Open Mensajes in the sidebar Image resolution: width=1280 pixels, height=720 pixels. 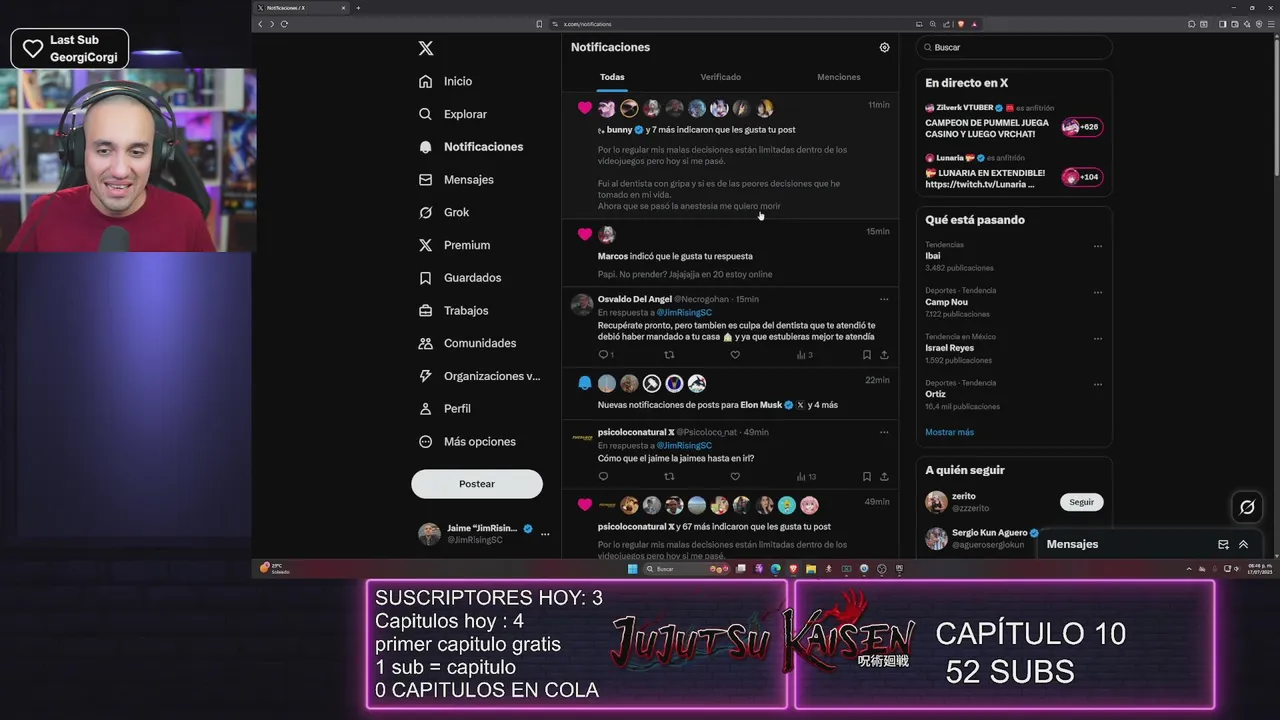click(457, 180)
